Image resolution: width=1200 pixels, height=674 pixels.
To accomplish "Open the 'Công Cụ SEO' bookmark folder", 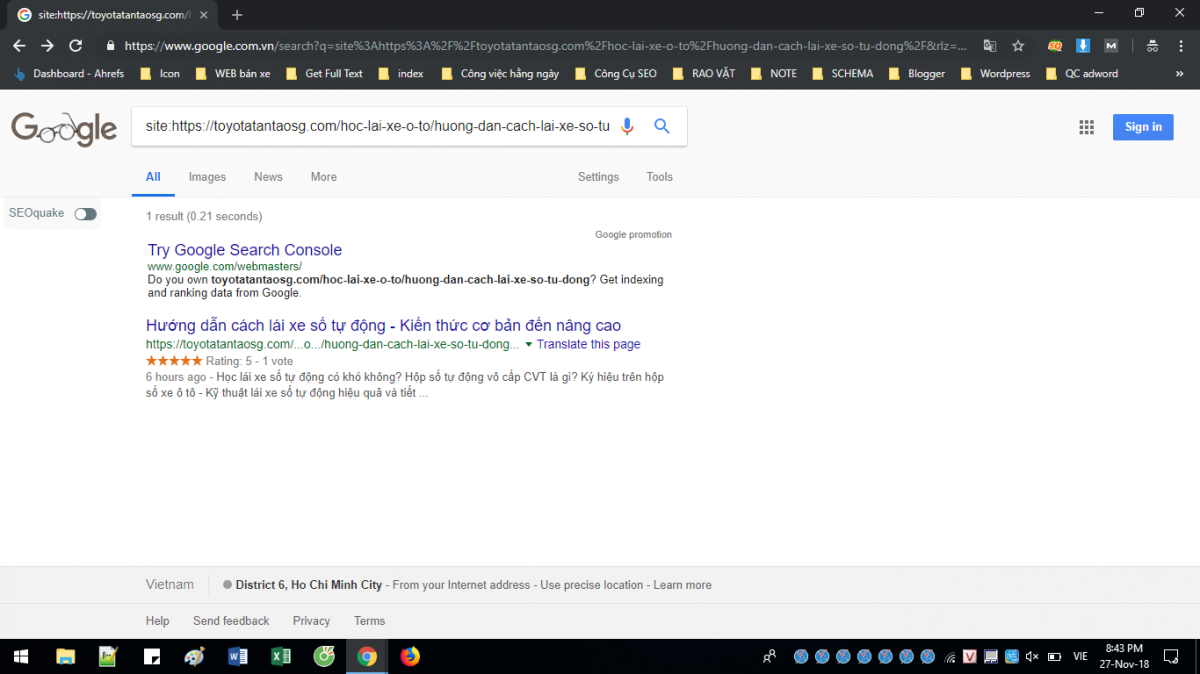I will click(614, 73).
